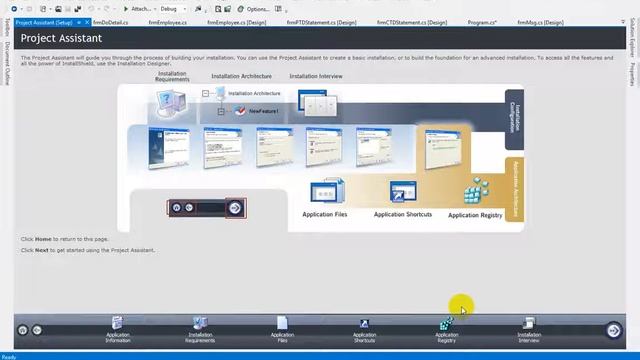Viewport: 640px width, 360px height.
Task: Switch to the frmEmployee.cs [Design] tab
Action: 237,22
